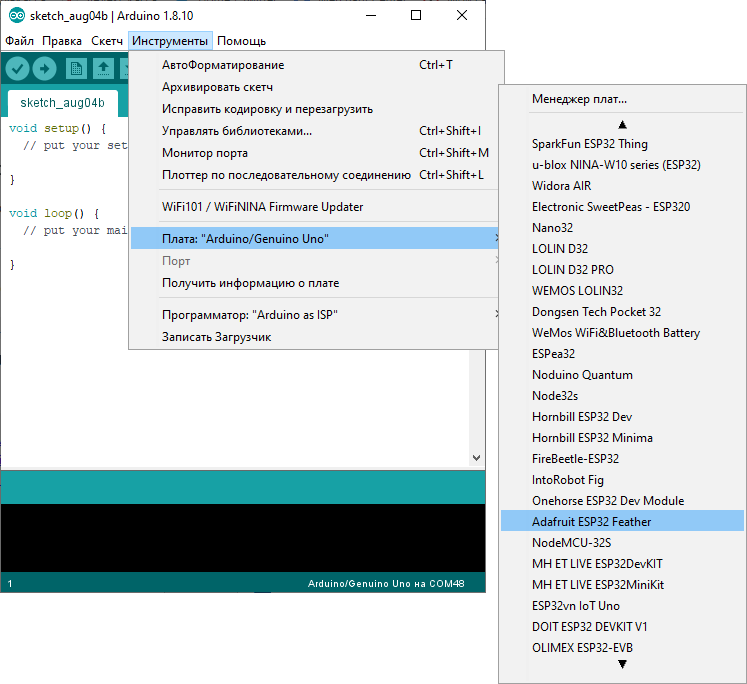Open WiFi101 / WiFiNINA Firmware Updater
The height and width of the screenshot is (684, 747).
click(315, 207)
